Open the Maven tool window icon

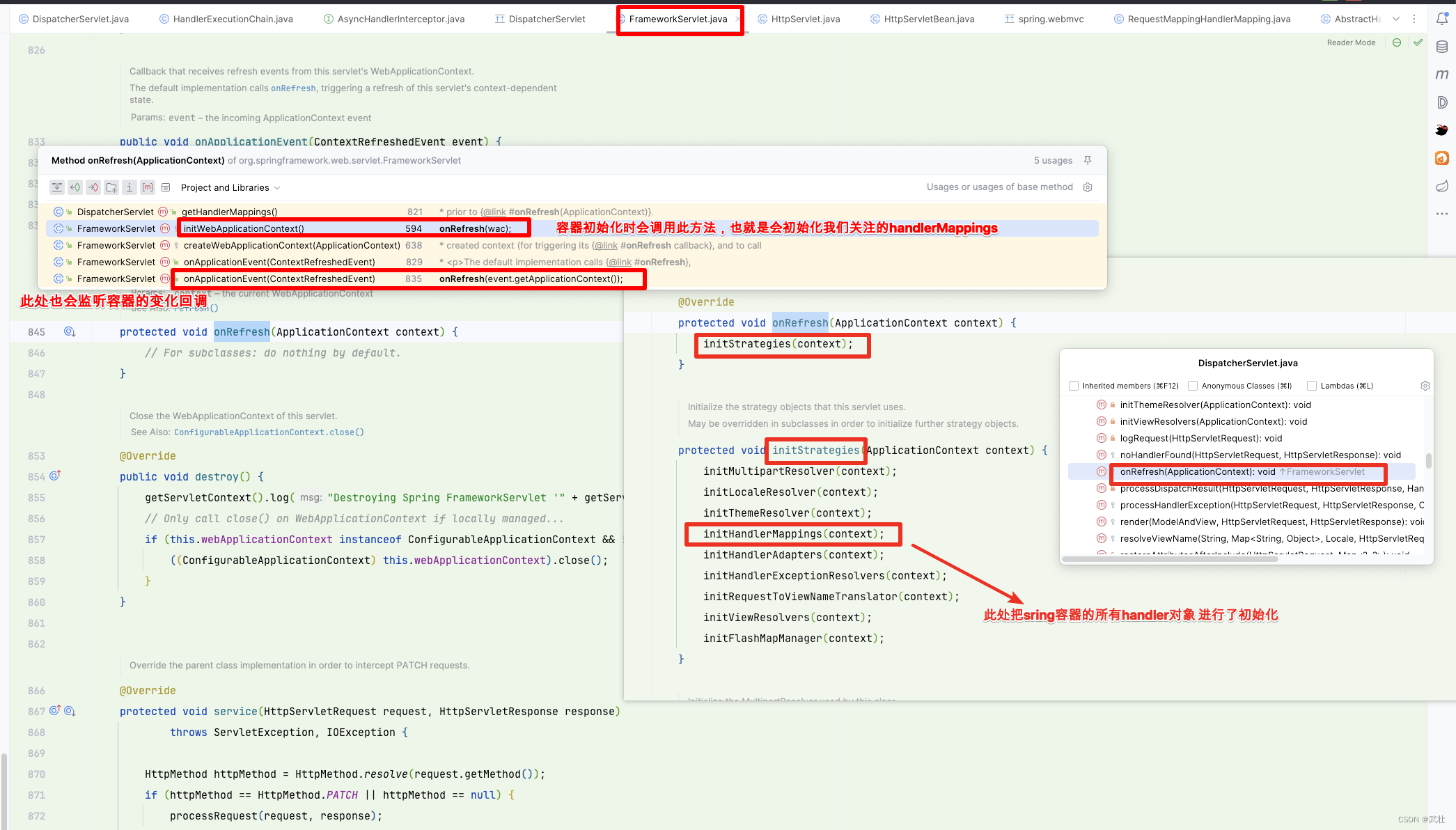tap(1441, 74)
